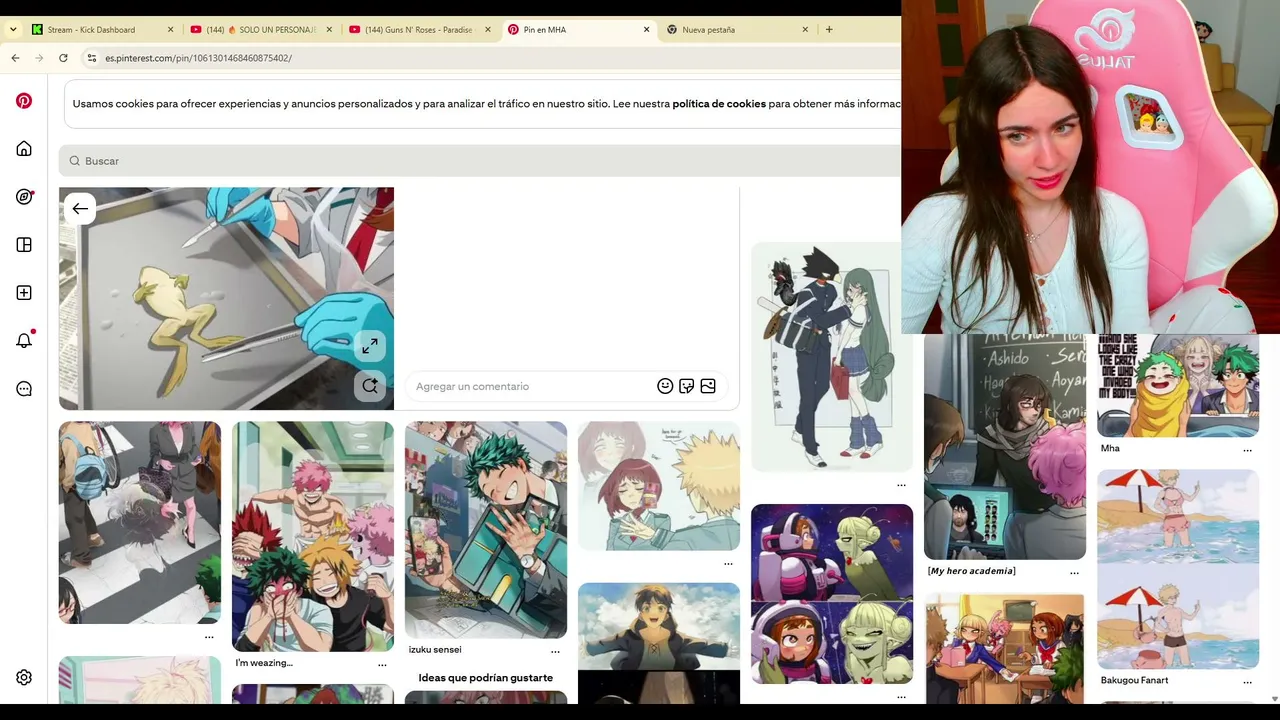Click the "Ideas que podrían gustarte" heading

486,678
